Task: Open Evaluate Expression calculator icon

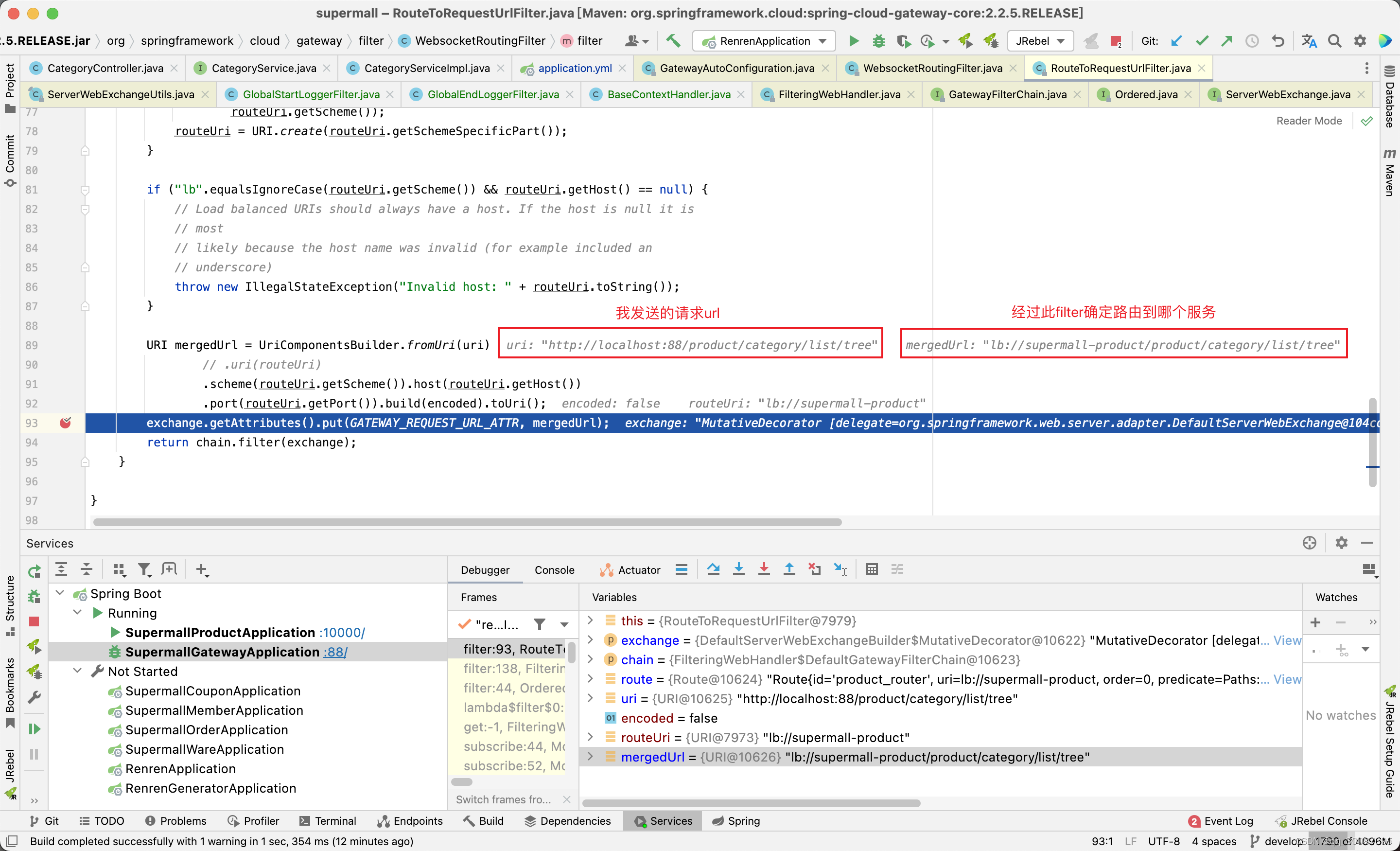Action: pos(872,569)
